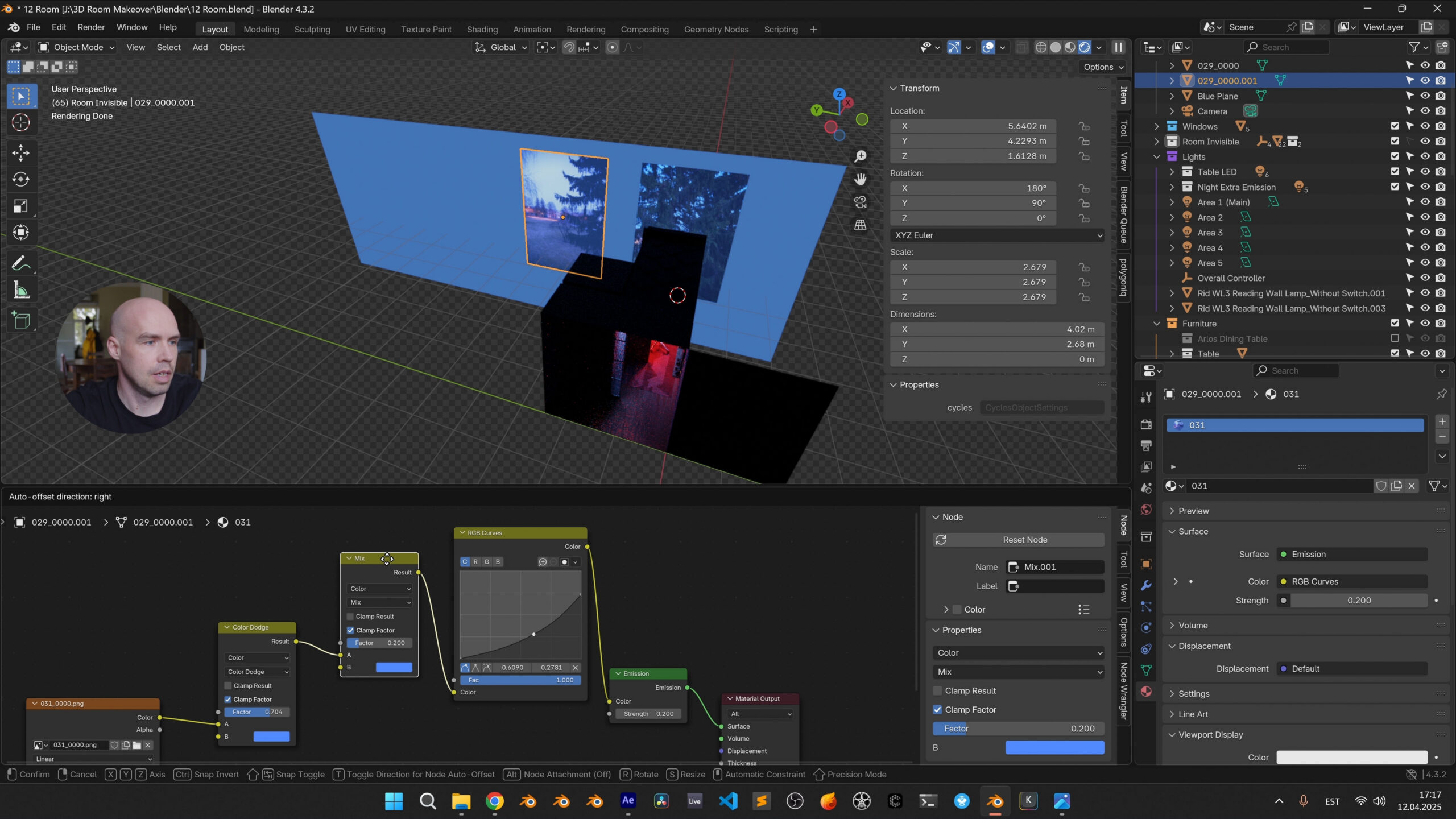The width and height of the screenshot is (1456, 819).
Task: Open Blender from the Windows taskbar
Action: (x=995, y=801)
